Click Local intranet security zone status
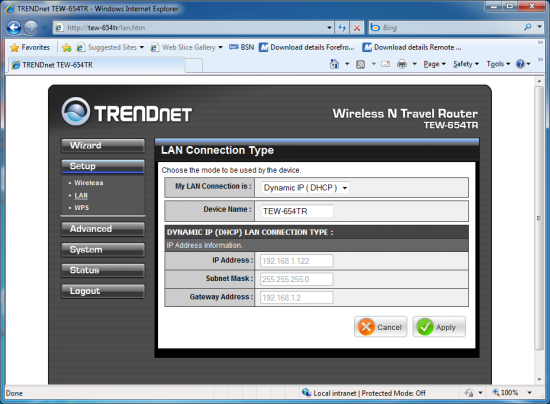The image size is (550, 404). click(364, 393)
